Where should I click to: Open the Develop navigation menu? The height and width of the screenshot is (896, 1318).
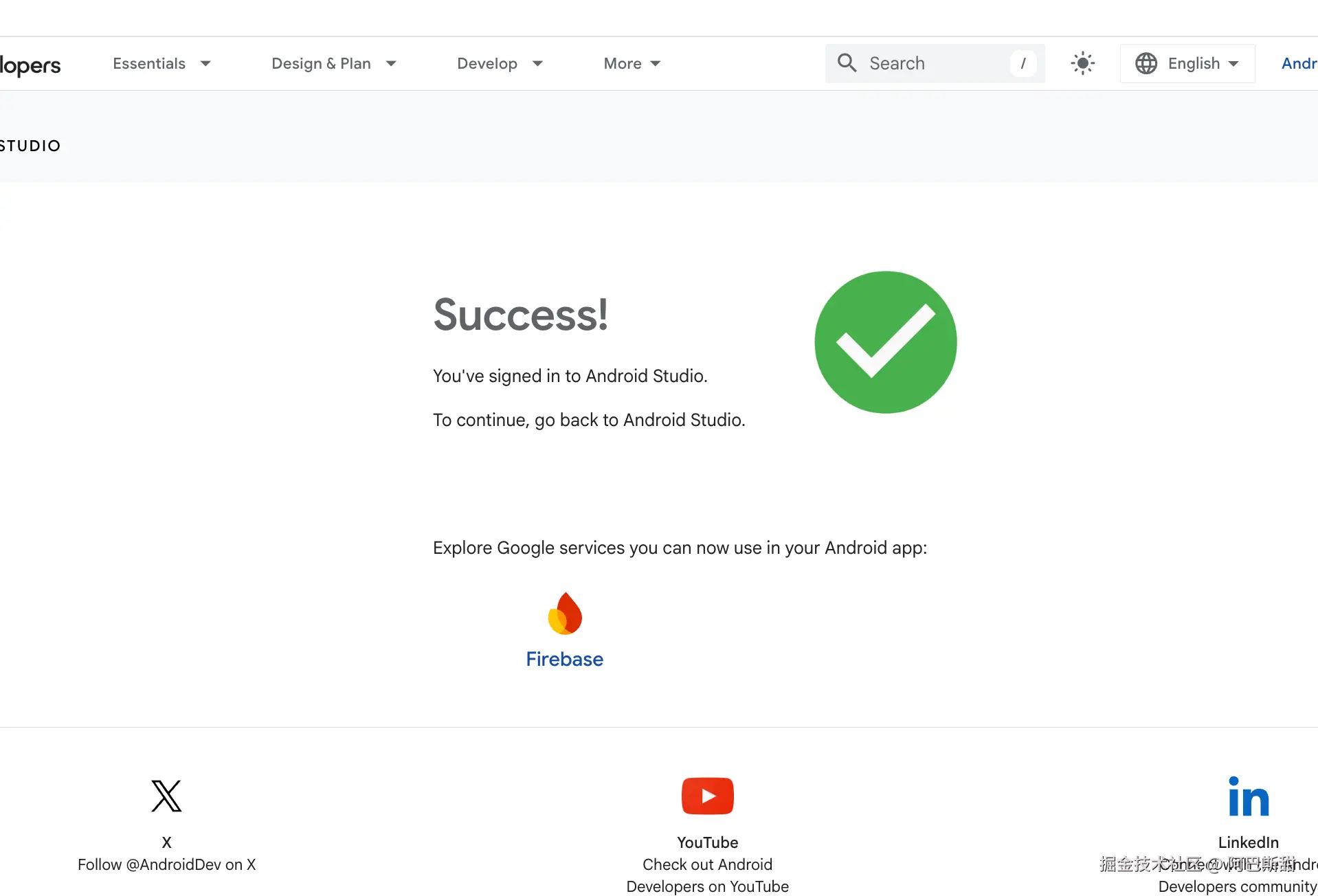pyautogui.click(x=500, y=63)
